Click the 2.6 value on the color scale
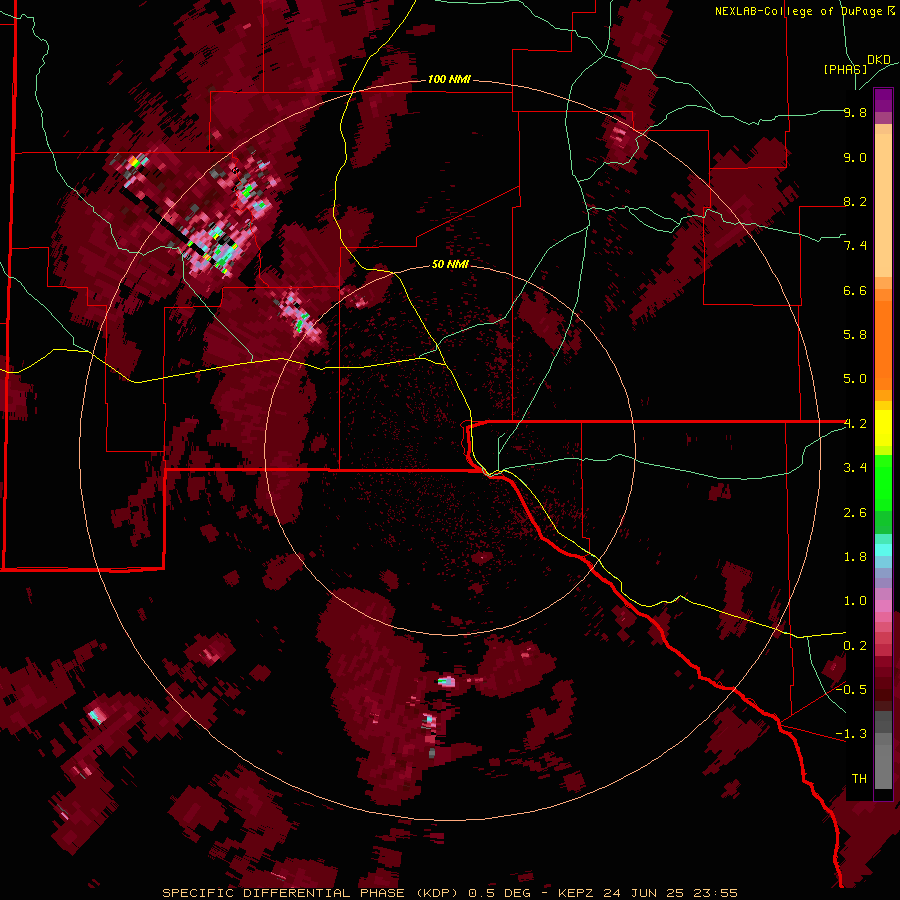The image size is (900, 900). pos(855,513)
